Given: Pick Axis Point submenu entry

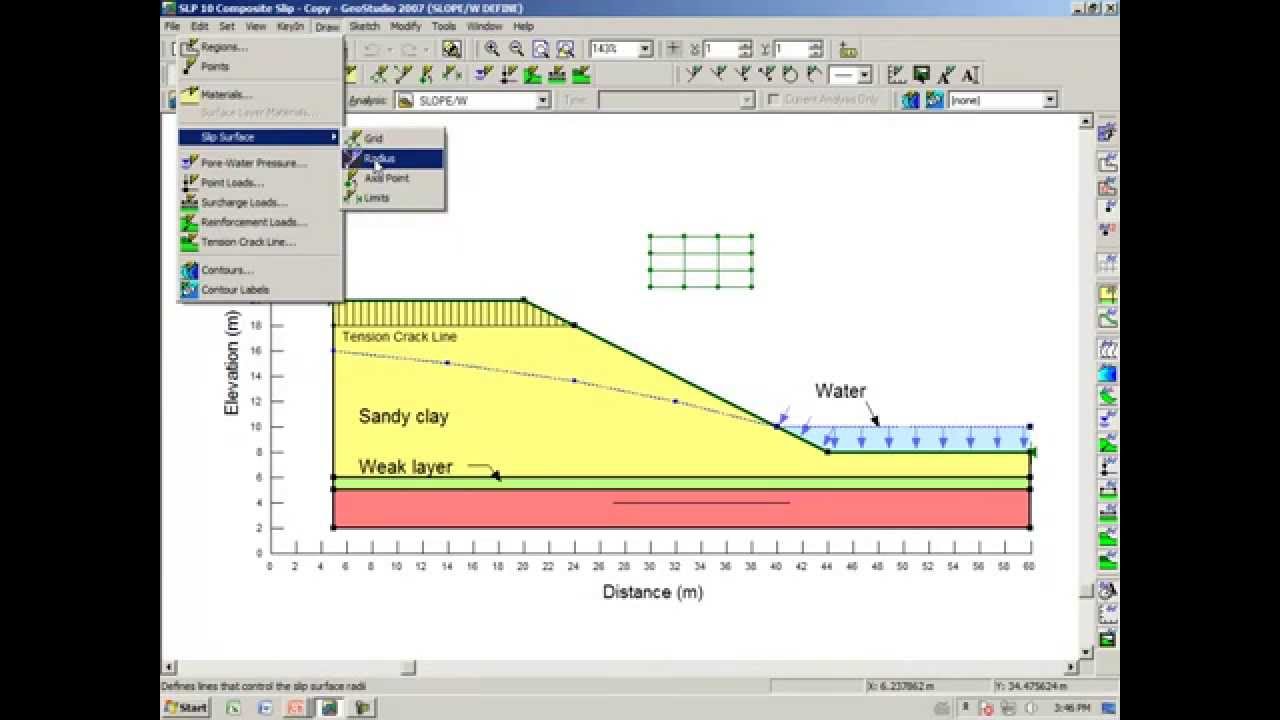Looking at the screenshot, I should tap(393, 178).
